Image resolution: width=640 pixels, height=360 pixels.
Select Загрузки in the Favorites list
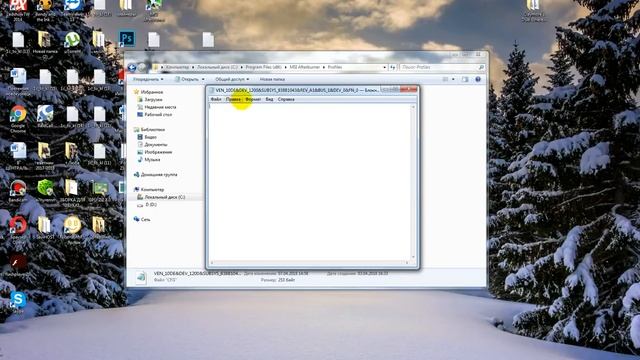pyautogui.click(x=153, y=100)
